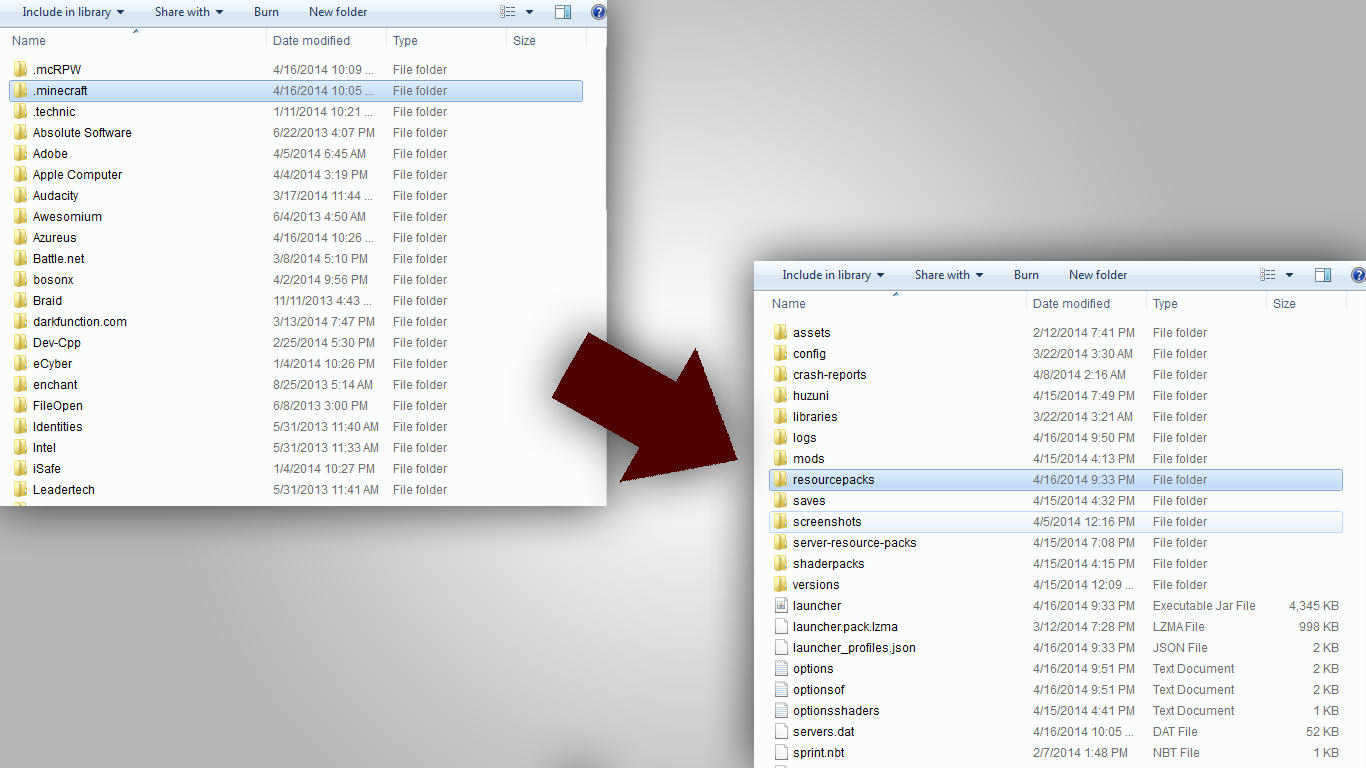The width and height of the screenshot is (1366, 768).
Task: Click the help icon in left window toolbar
Action: coord(598,12)
